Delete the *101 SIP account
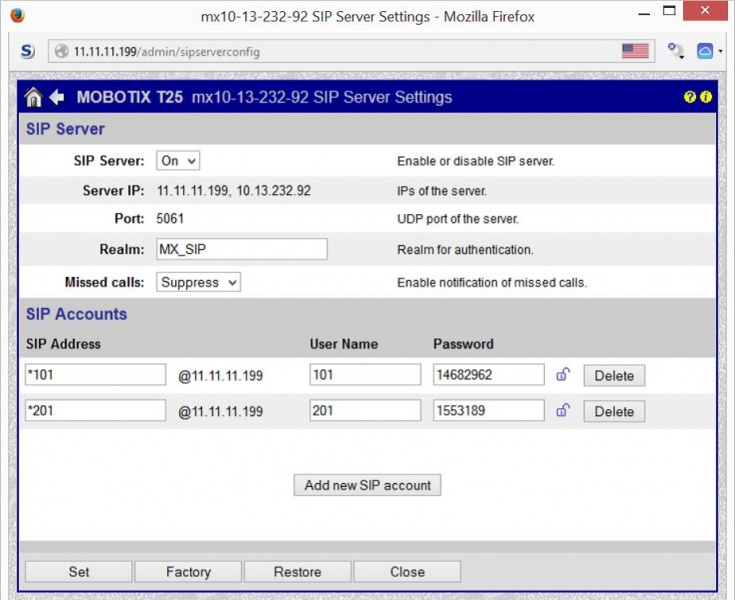 tap(614, 375)
